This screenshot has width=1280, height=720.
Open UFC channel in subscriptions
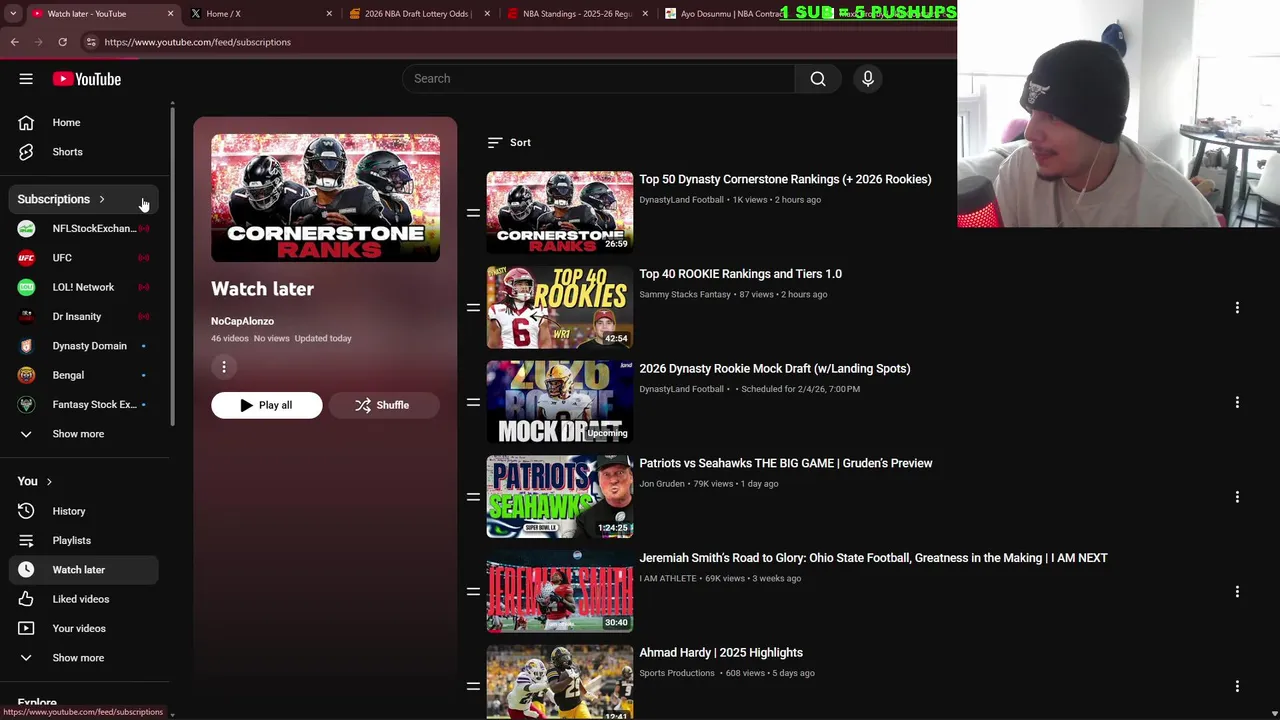(x=84, y=258)
